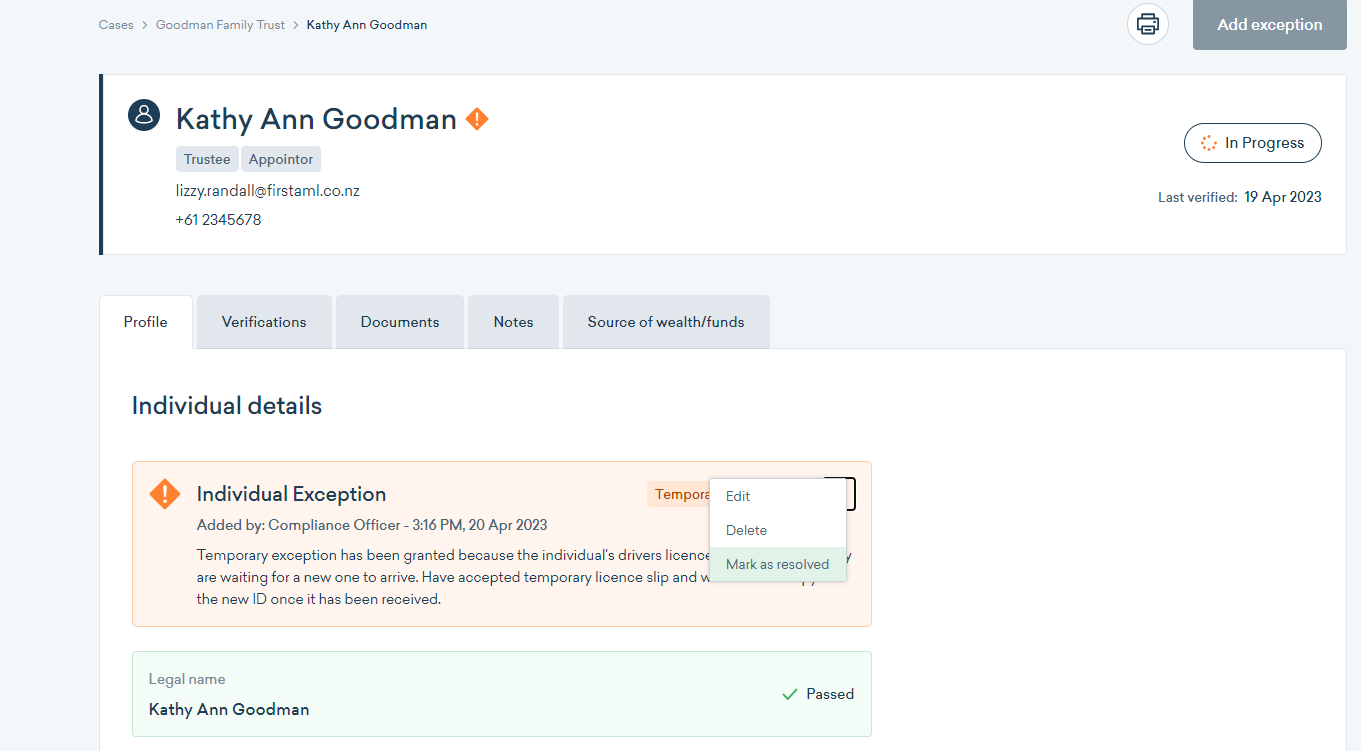Screen dimensions: 1361x751
Task: Choose Delete in the exception menu
Action: click(778, 530)
